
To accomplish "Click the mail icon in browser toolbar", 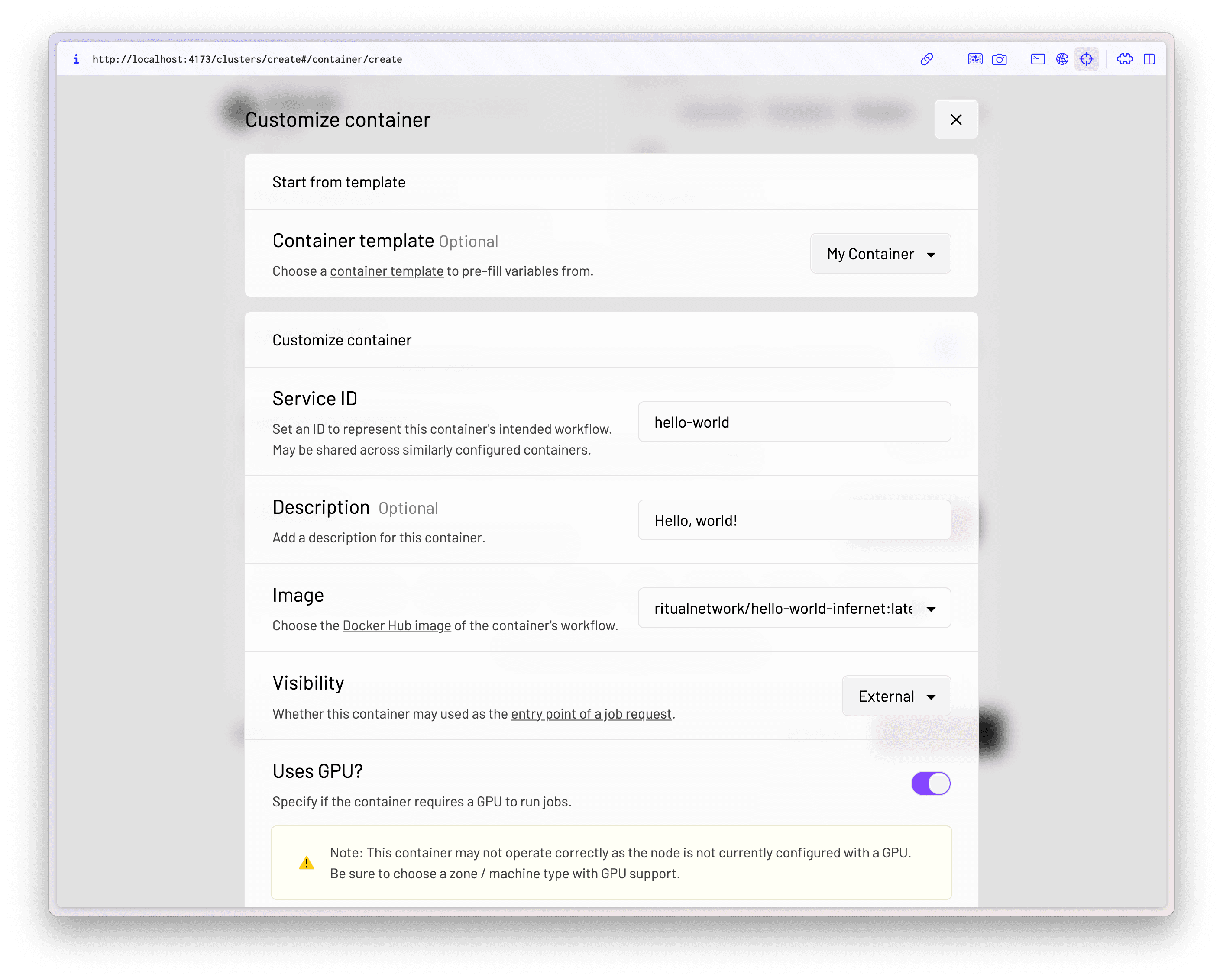I will point(1038,59).
